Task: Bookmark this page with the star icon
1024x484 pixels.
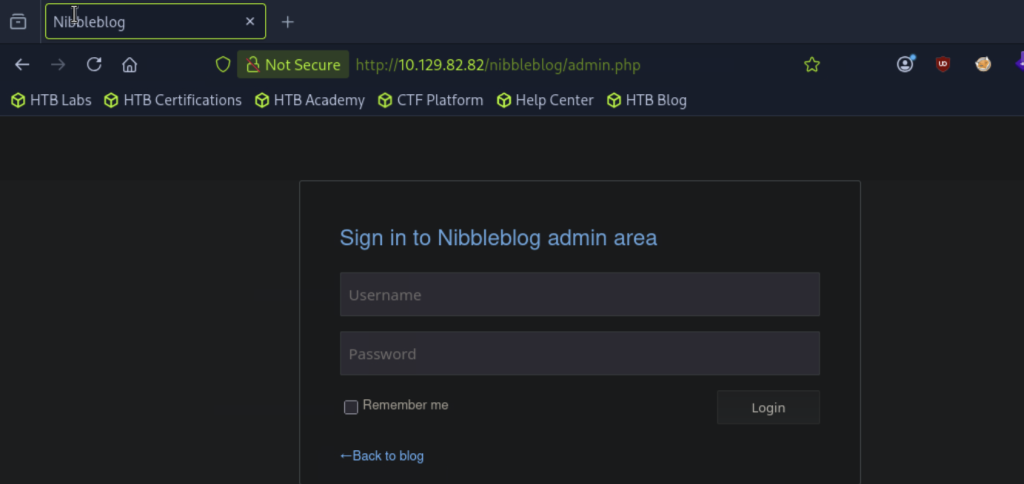Action: point(812,65)
